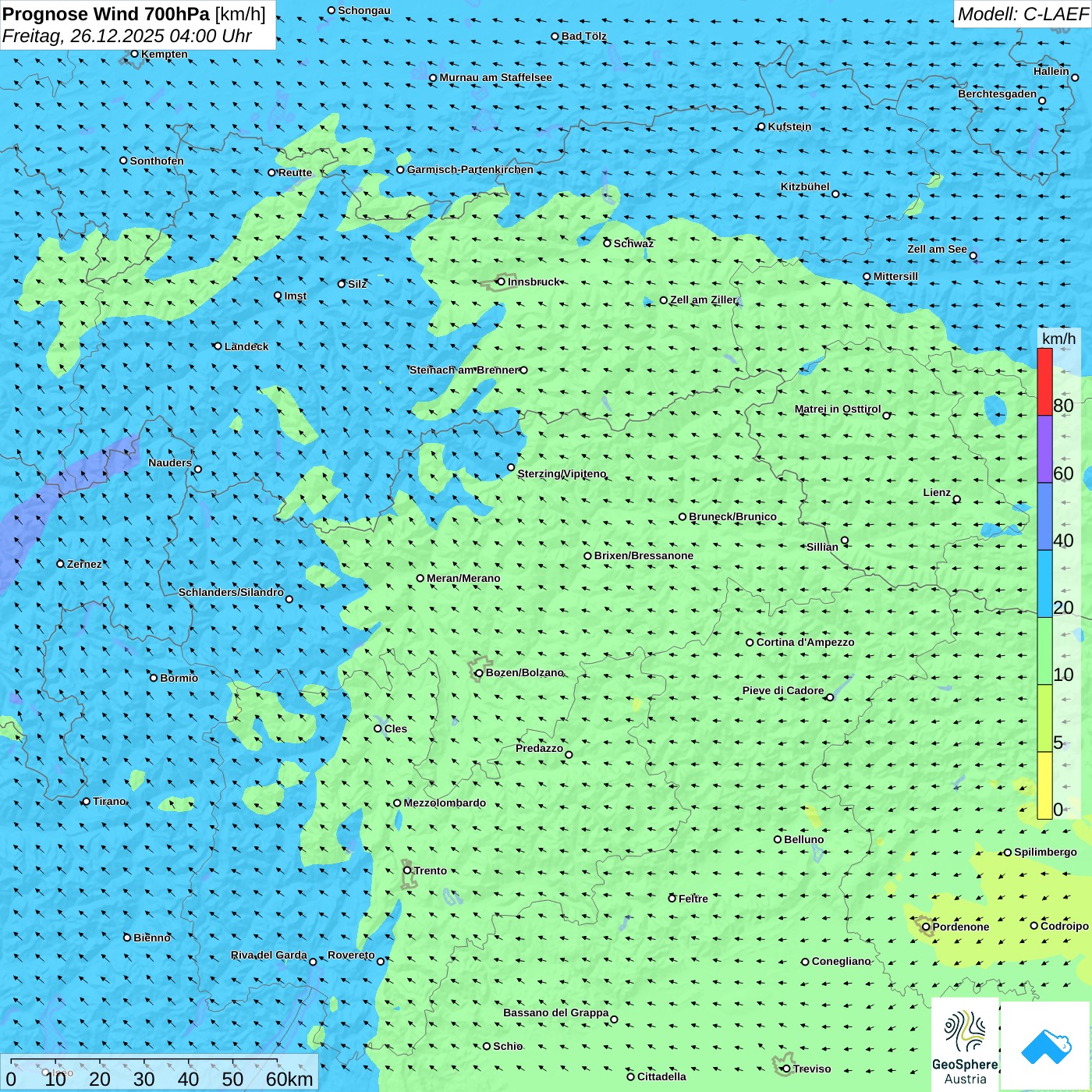Click the 'Bassano del Grappa' label

tap(556, 1012)
